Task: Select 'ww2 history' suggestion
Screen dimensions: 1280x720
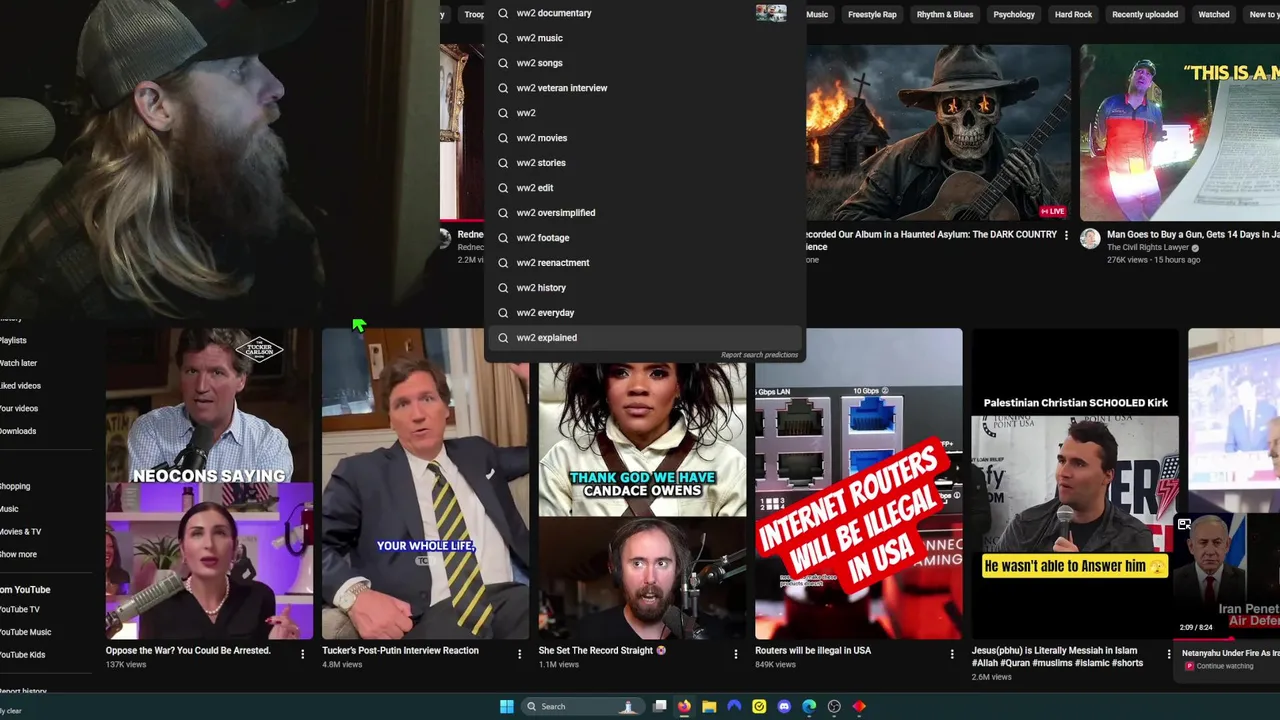Action: click(644, 288)
